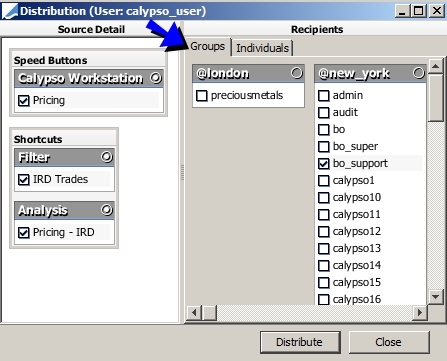Minimize the Distribution window

(x=402, y=11)
